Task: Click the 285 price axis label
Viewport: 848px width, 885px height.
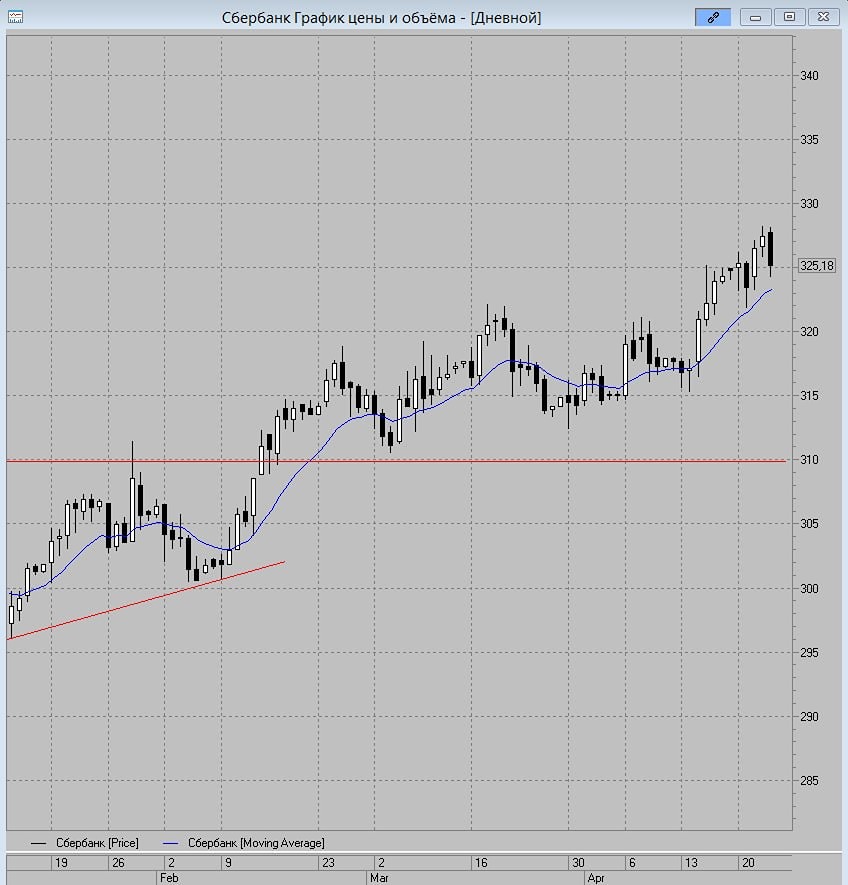Action: coord(809,781)
